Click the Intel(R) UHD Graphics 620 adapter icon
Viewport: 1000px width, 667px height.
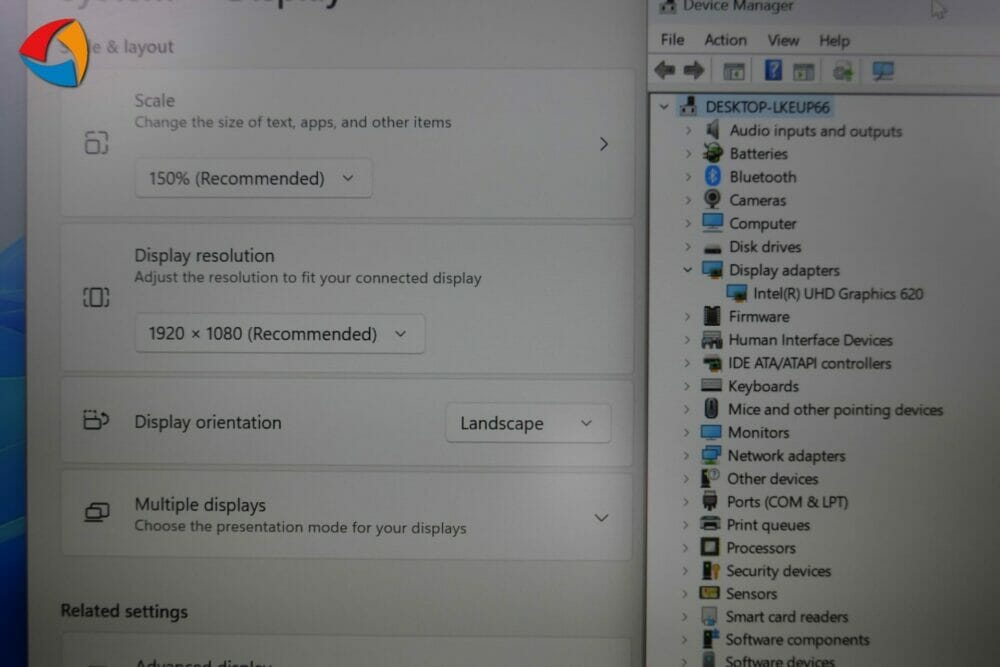pyautogui.click(x=737, y=293)
